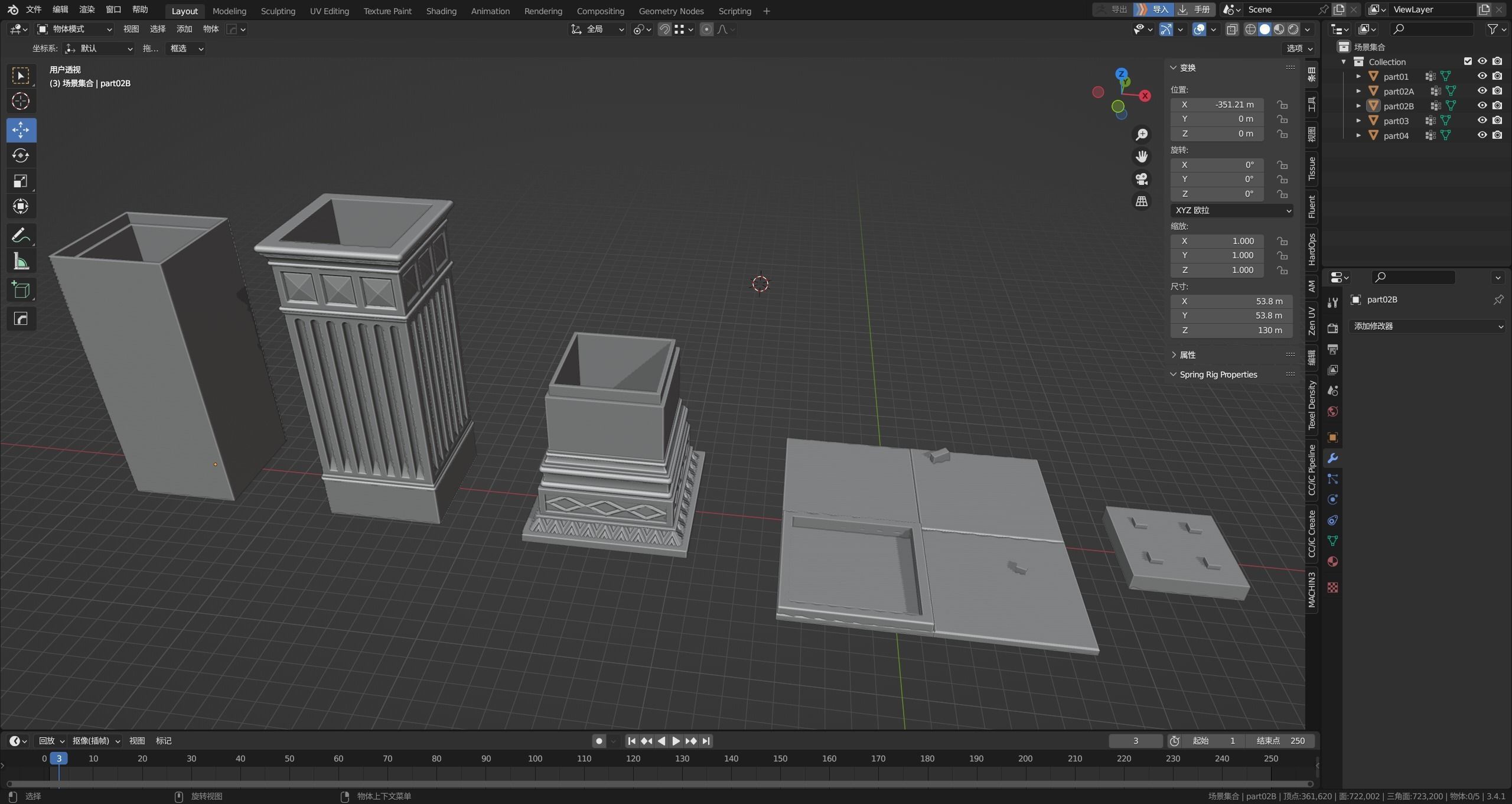1512x804 pixels.
Task: Select the Scale tool
Action: 21,181
